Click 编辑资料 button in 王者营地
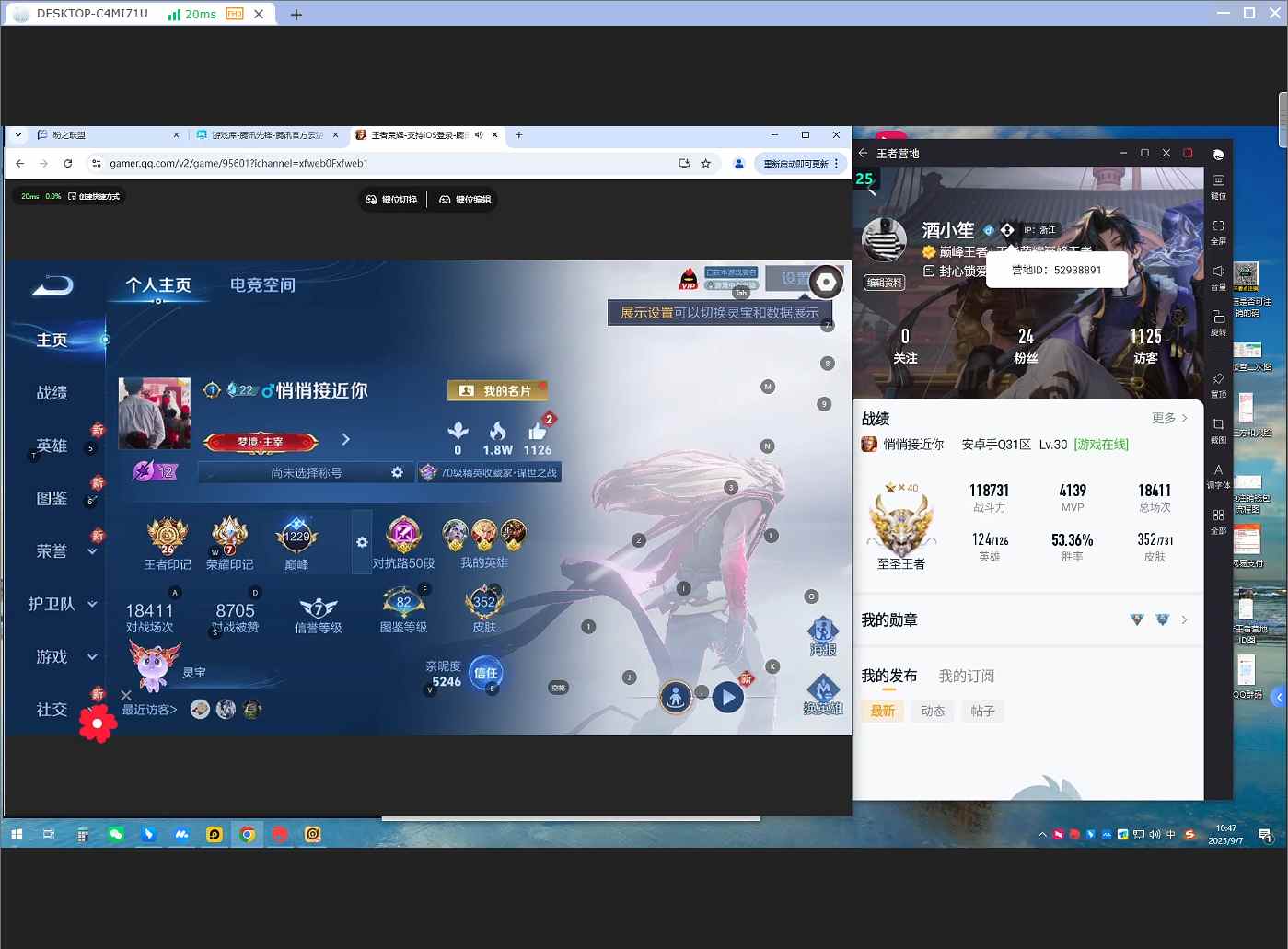 tap(884, 283)
